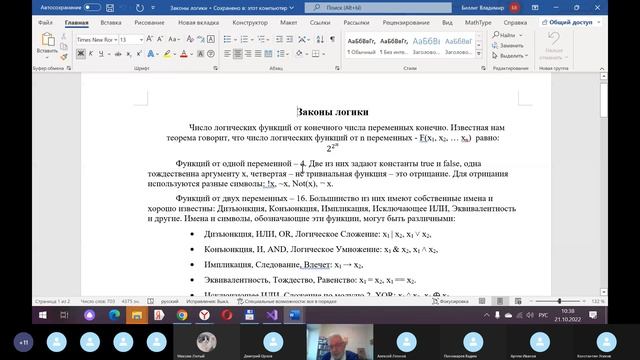Viewport: 640px width, 360px height.
Task: Click the numbered list icon
Action: tap(244, 39)
